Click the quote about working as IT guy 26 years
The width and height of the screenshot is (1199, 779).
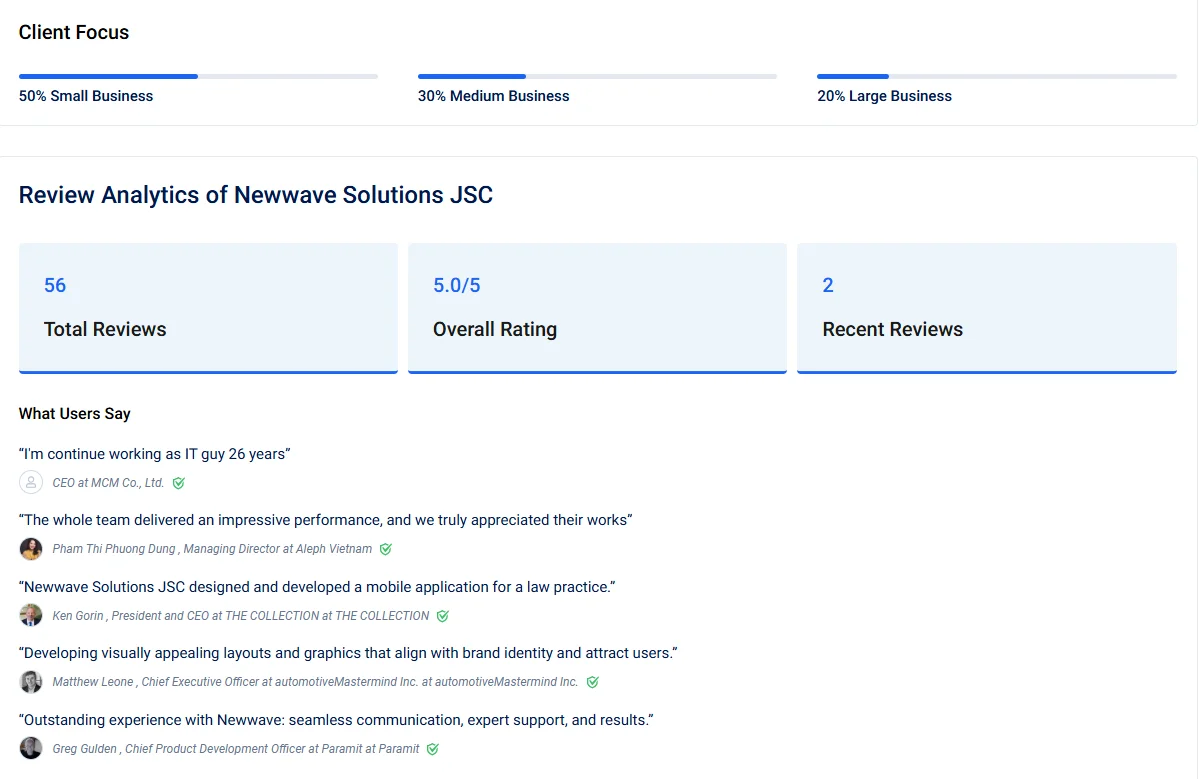pos(154,453)
